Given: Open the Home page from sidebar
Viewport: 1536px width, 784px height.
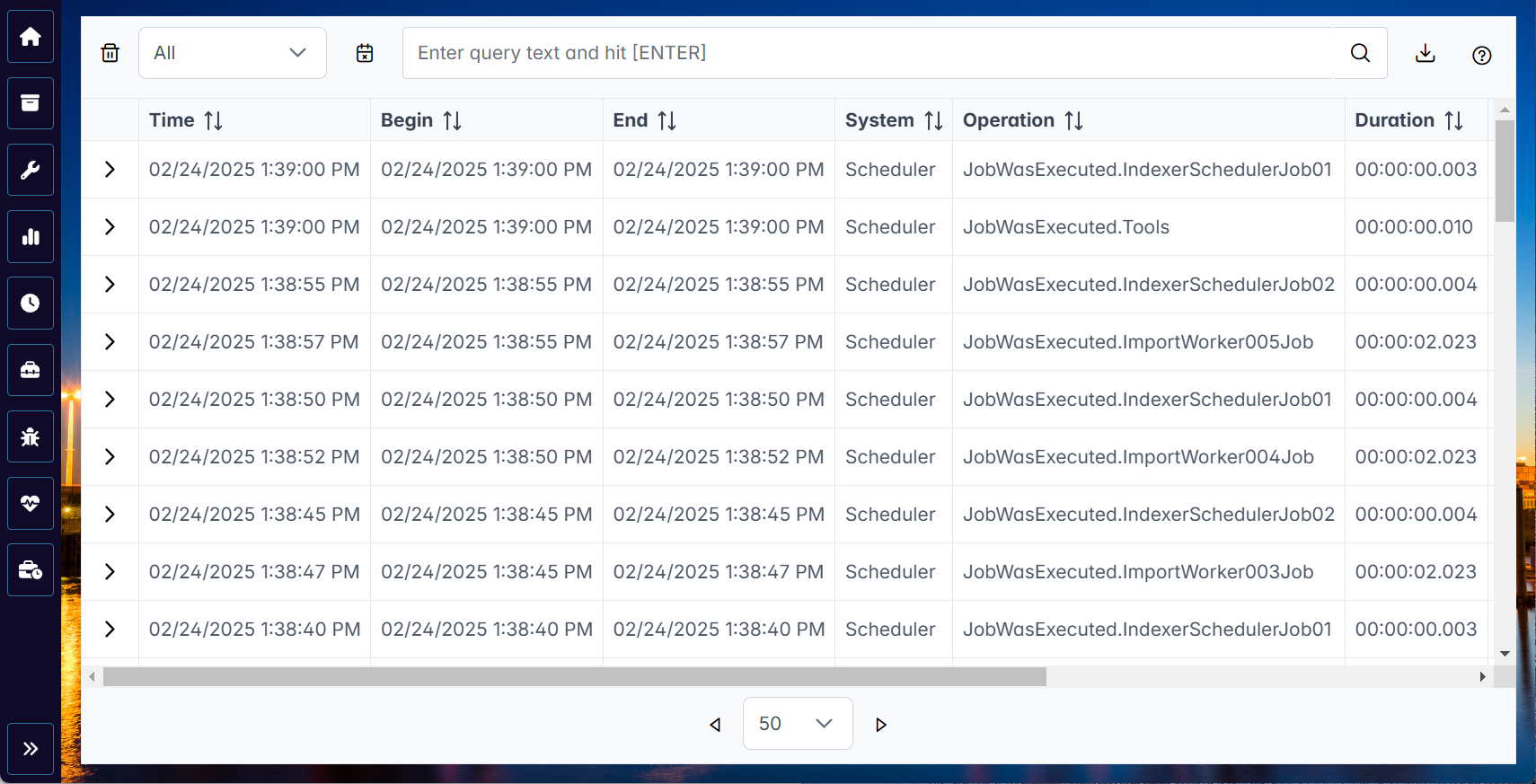Looking at the screenshot, I should click(31, 37).
